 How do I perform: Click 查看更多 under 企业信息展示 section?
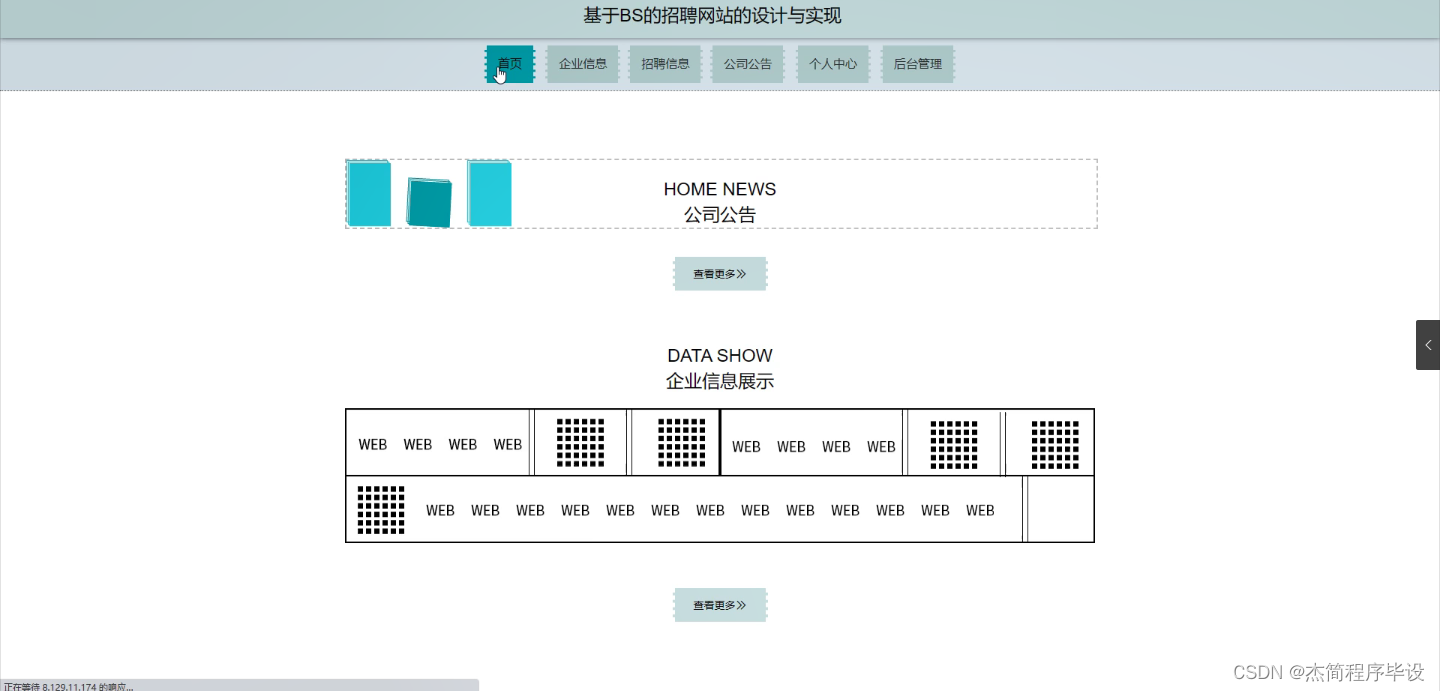[720, 604]
